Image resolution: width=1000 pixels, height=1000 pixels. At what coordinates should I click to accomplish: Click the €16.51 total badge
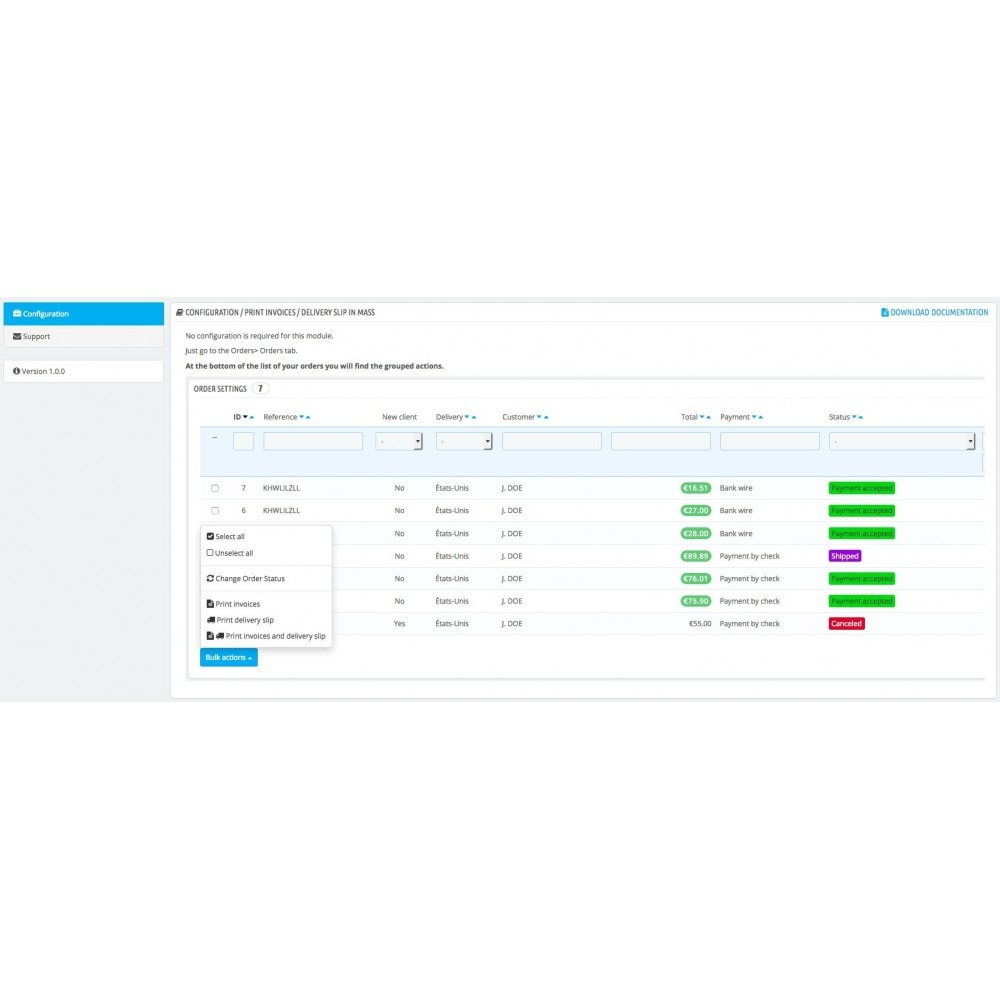(x=696, y=489)
